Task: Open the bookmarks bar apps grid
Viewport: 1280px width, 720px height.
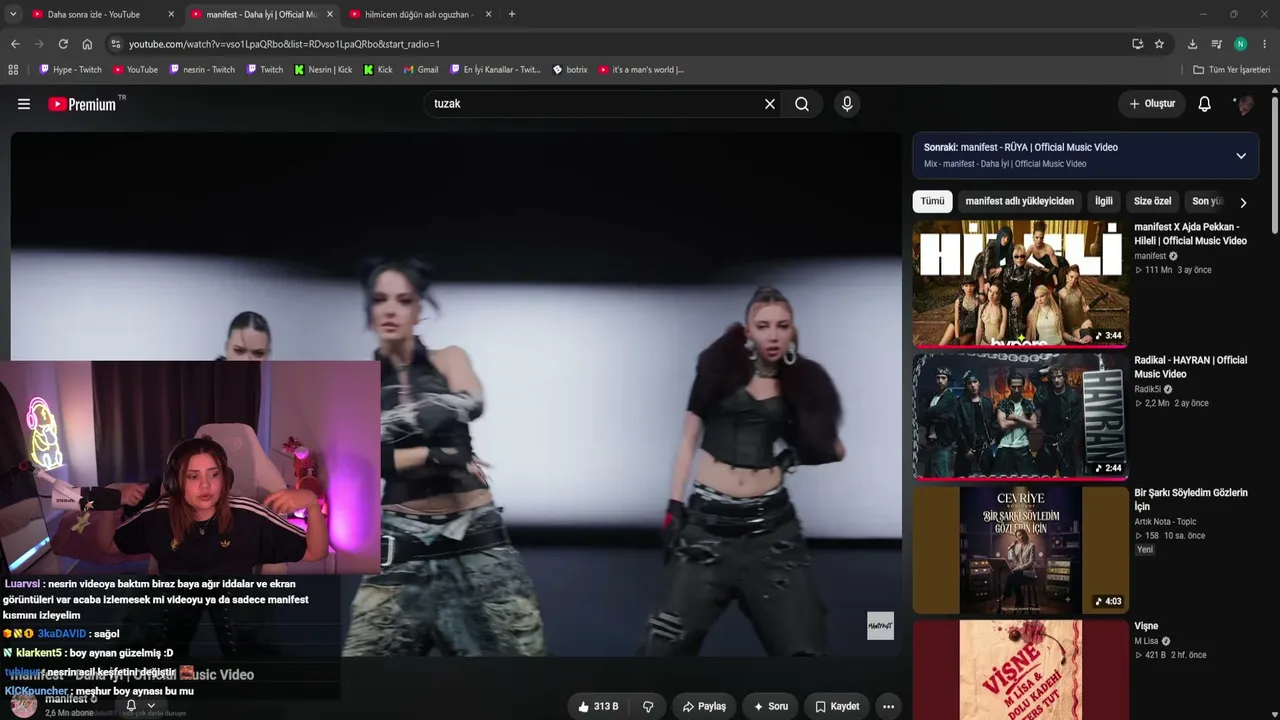Action: (13, 70)
